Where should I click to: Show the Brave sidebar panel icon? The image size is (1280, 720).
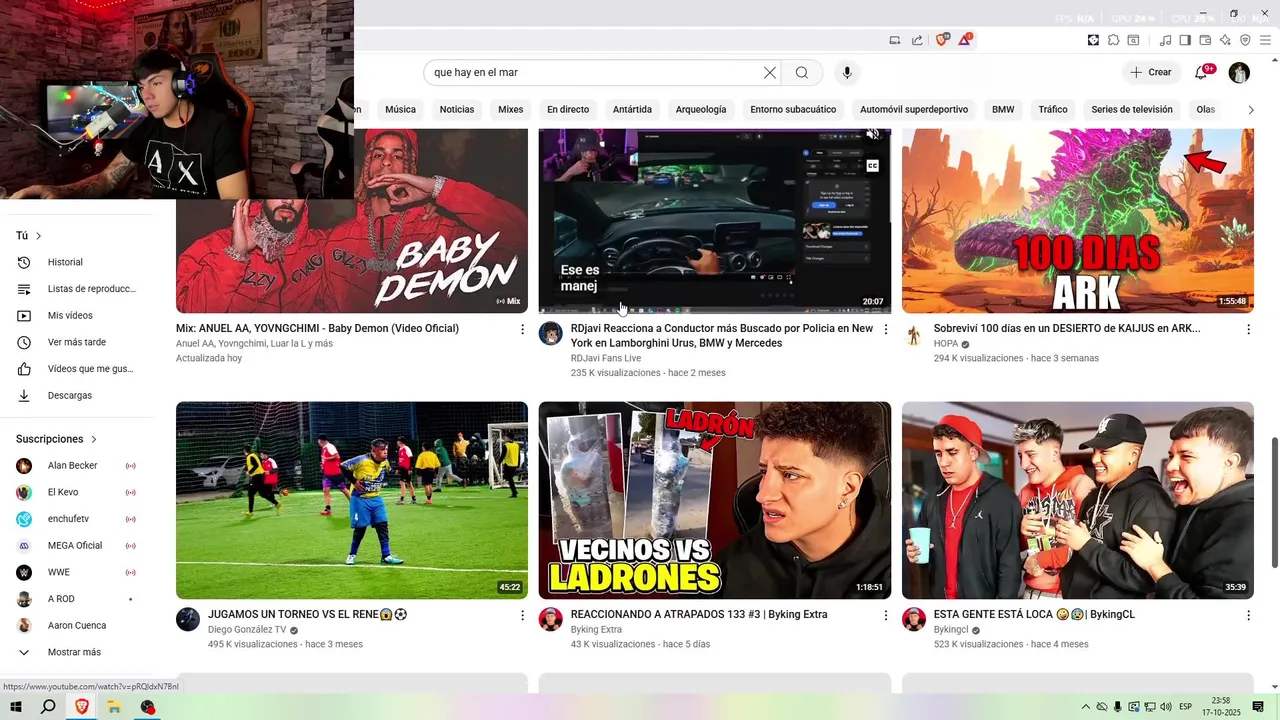[1185, 40]
